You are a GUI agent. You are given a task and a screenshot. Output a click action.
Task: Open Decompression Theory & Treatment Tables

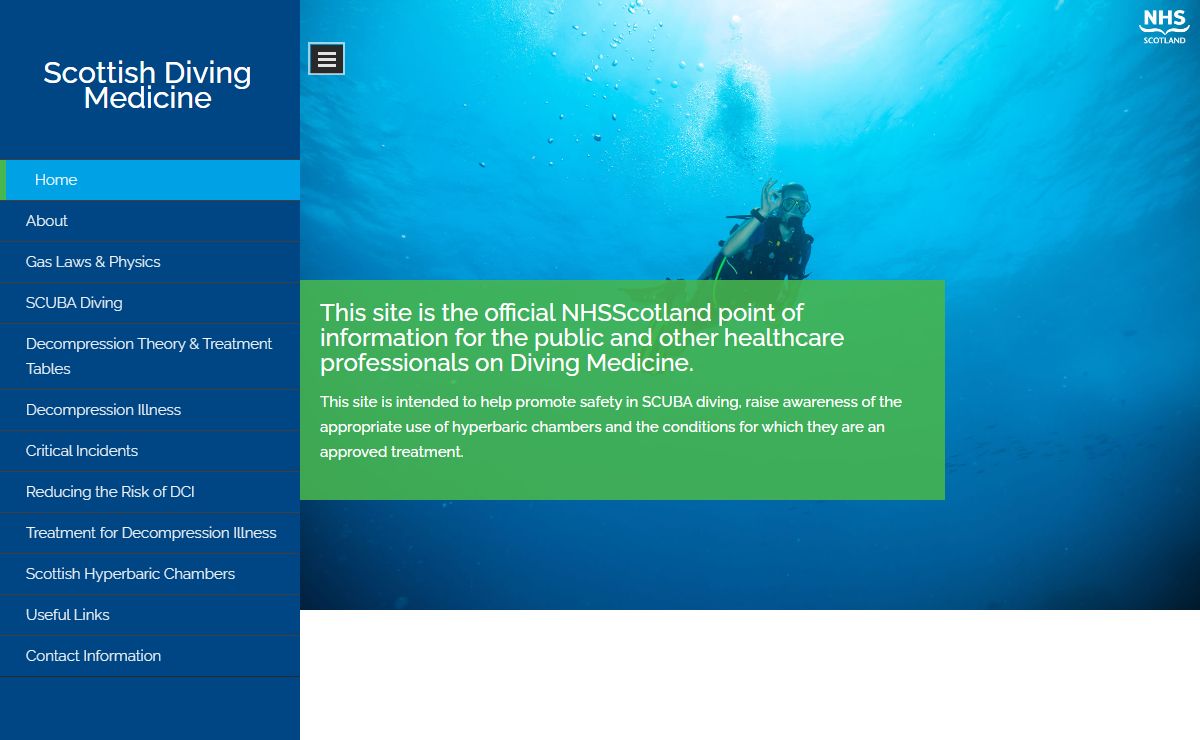click(x=150, y=356)
